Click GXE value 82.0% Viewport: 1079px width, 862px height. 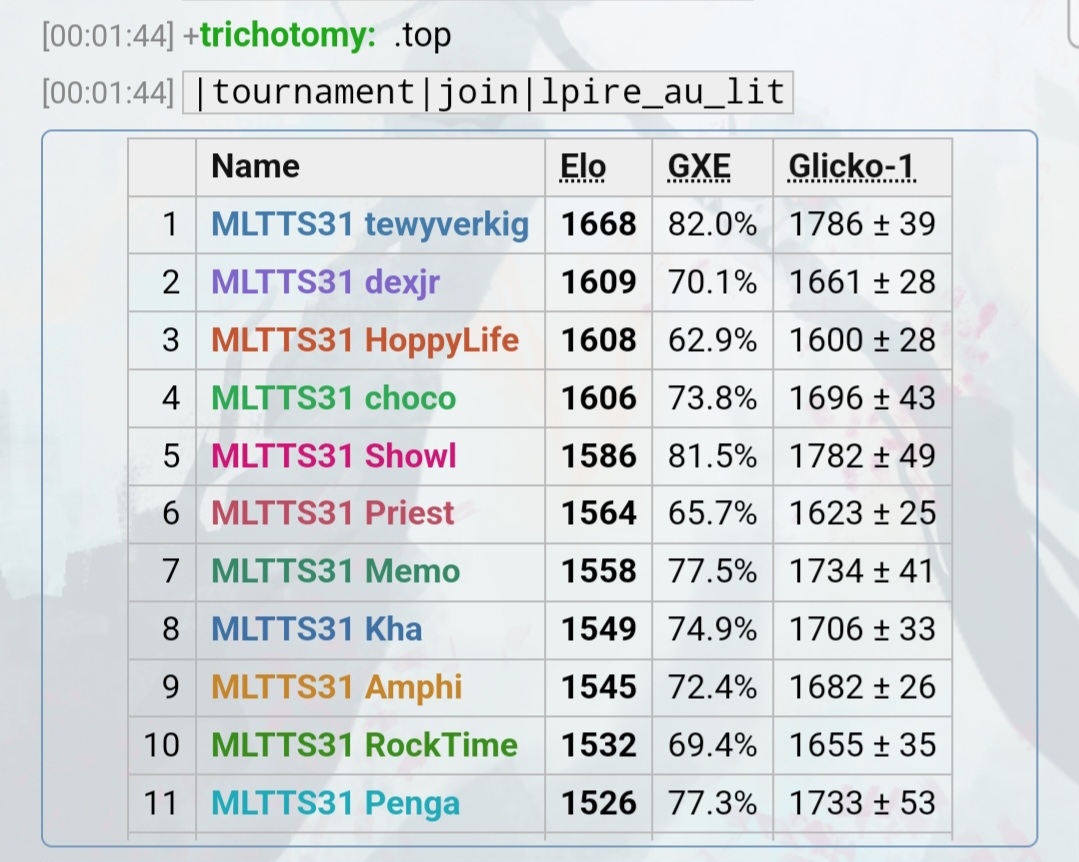712,224
